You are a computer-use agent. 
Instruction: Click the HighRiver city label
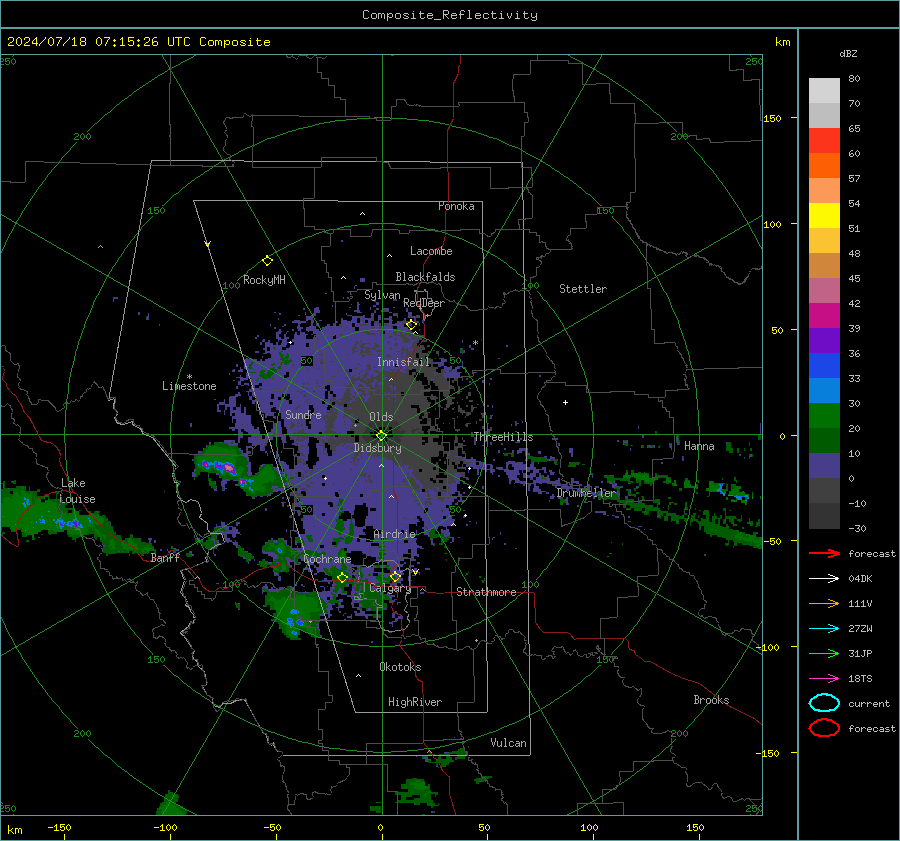[415, 702]
